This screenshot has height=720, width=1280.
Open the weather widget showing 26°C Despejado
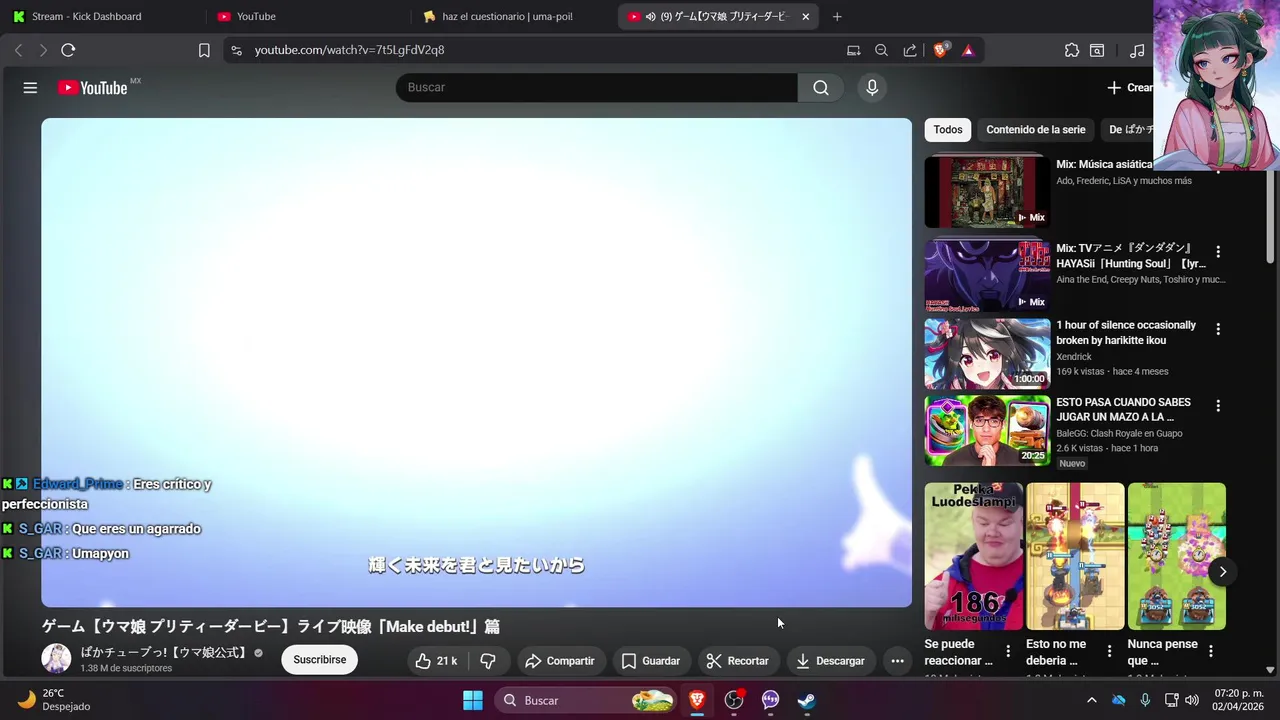(55, 700)
